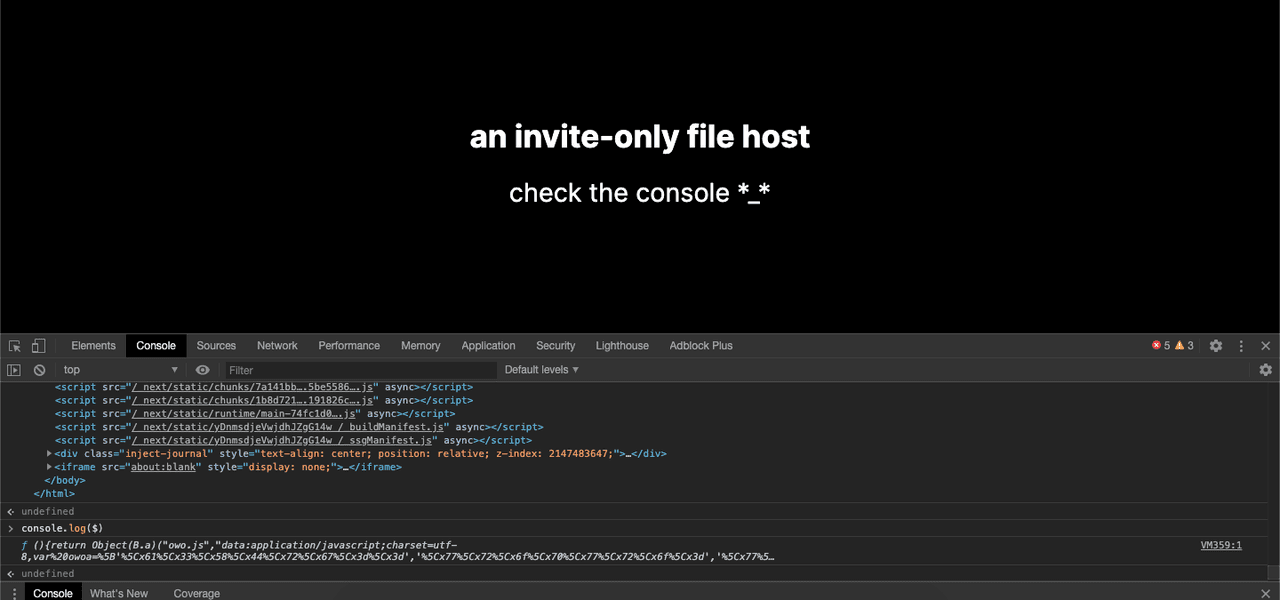Viewport: 1280px width, 600px height.
Task: Activate the inspect element picker icon
Action: point(15,346)
